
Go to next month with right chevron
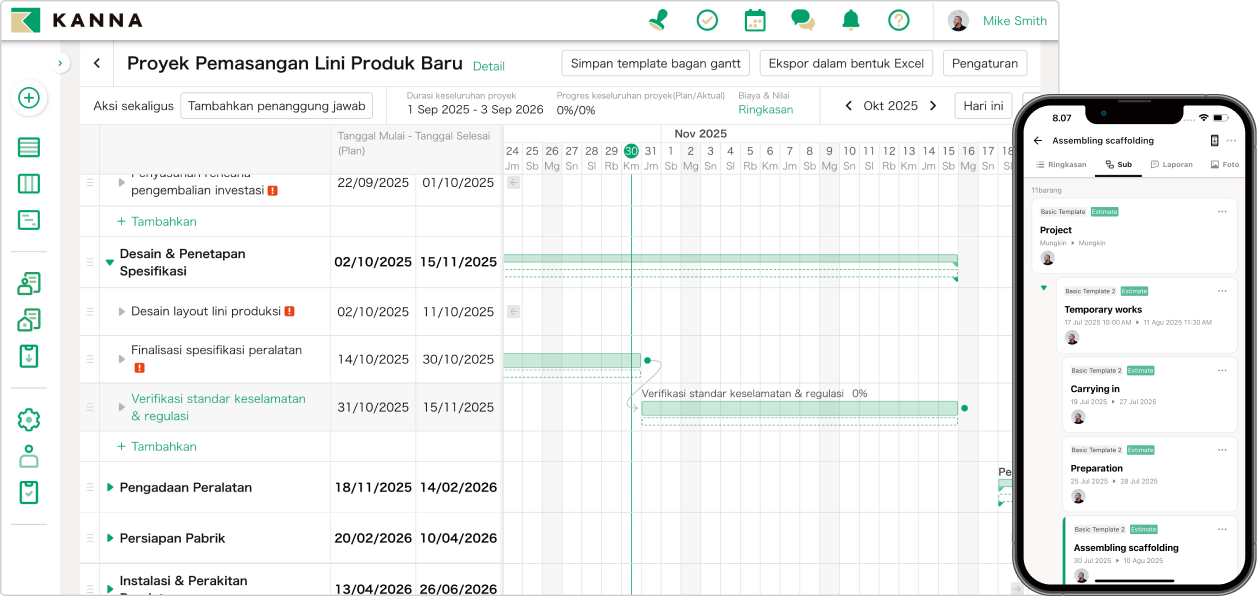[933, 106]
